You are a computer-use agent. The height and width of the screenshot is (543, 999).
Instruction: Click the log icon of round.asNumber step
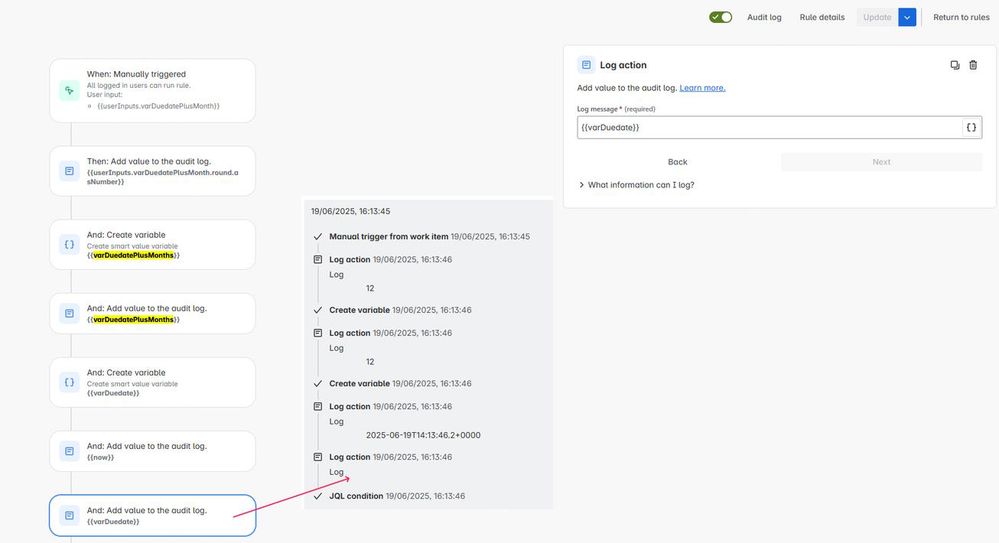pyautogui.click(x=69, y=171)
